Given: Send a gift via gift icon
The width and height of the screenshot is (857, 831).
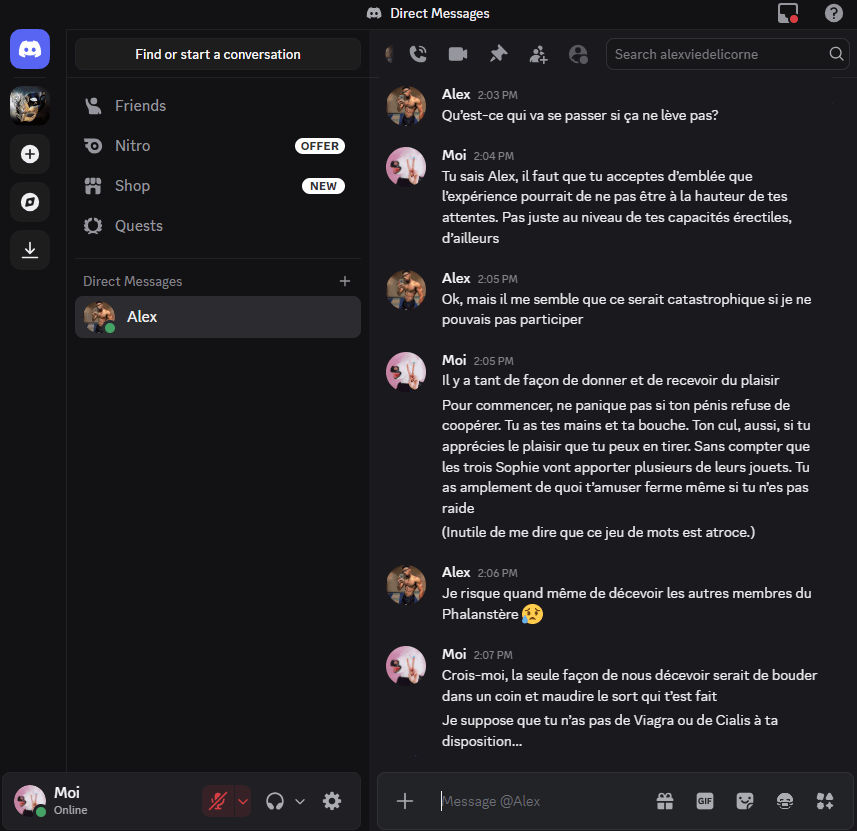Looking at the screenshot, I should 665,801.
